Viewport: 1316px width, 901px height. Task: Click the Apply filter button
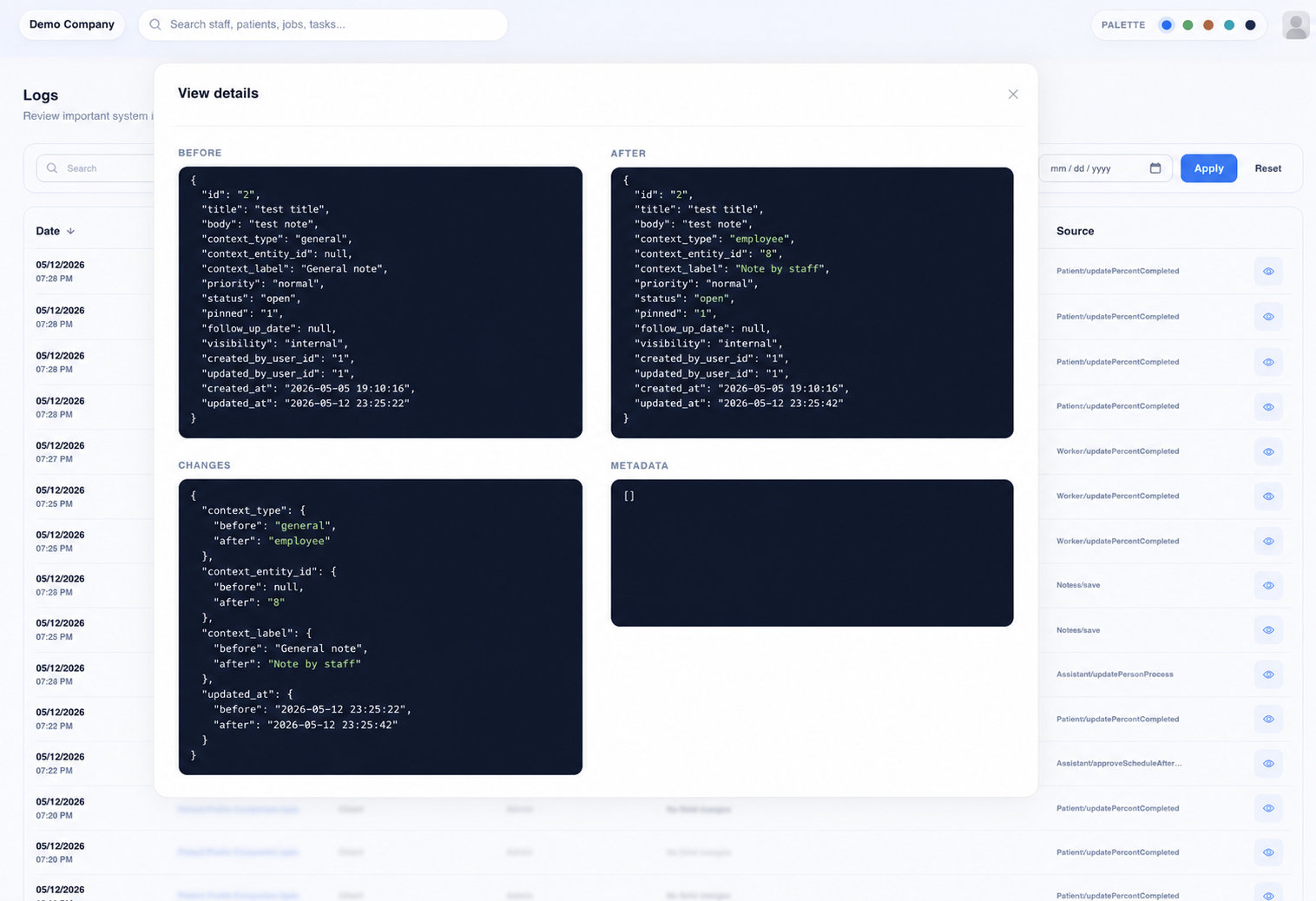click(1208, 168)
